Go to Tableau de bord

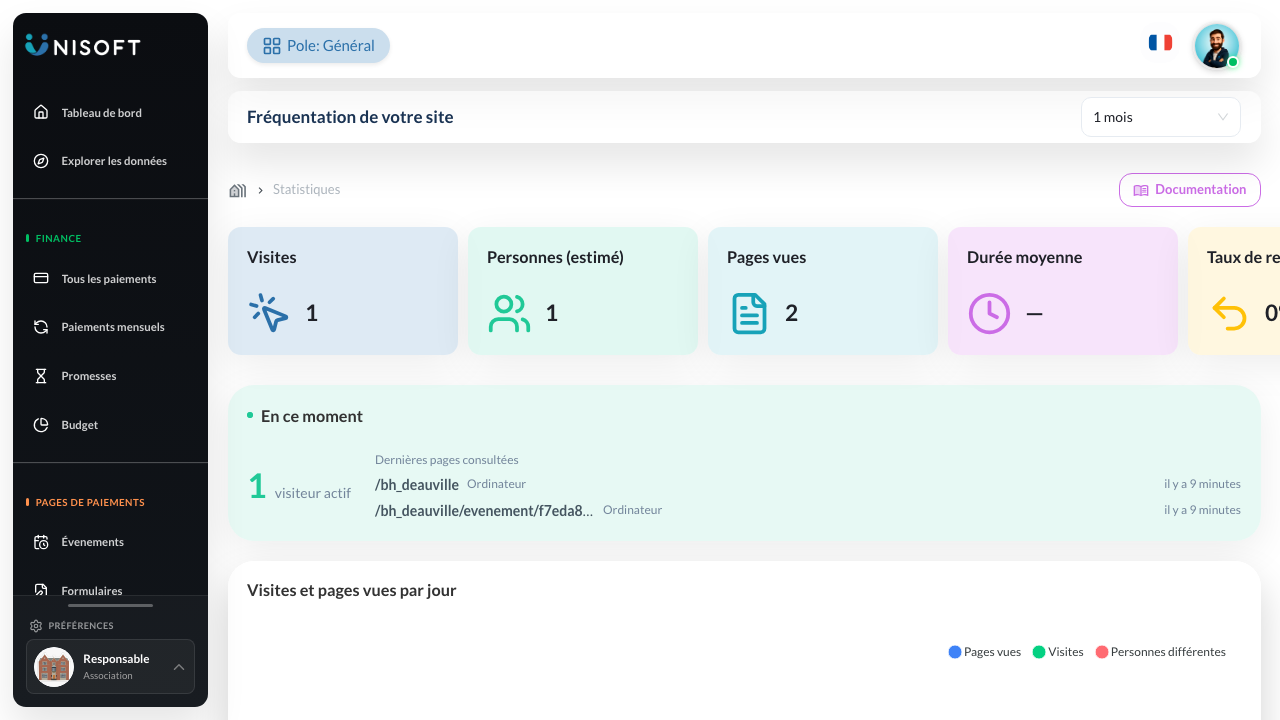(101, 113)
